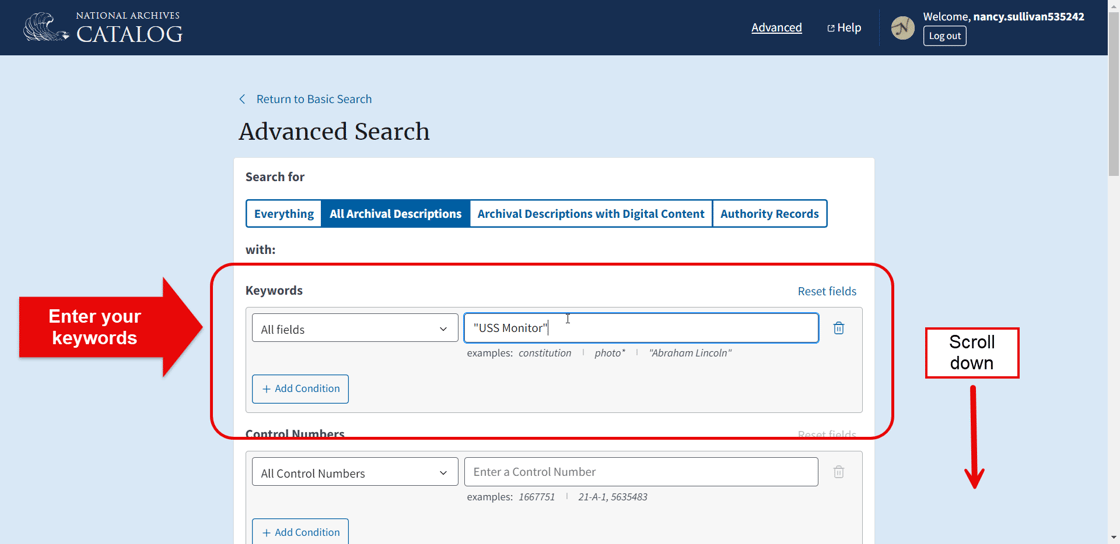Delete the keyword row with trash icon
This screenshot has height=544, width=1120.
838,328
